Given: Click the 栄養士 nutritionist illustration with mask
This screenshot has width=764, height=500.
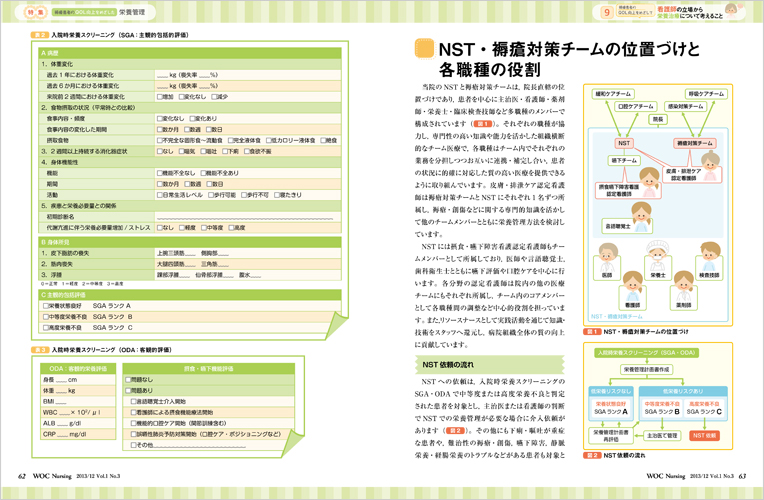Looking at the screenshot, I should (x=658, y=257).
